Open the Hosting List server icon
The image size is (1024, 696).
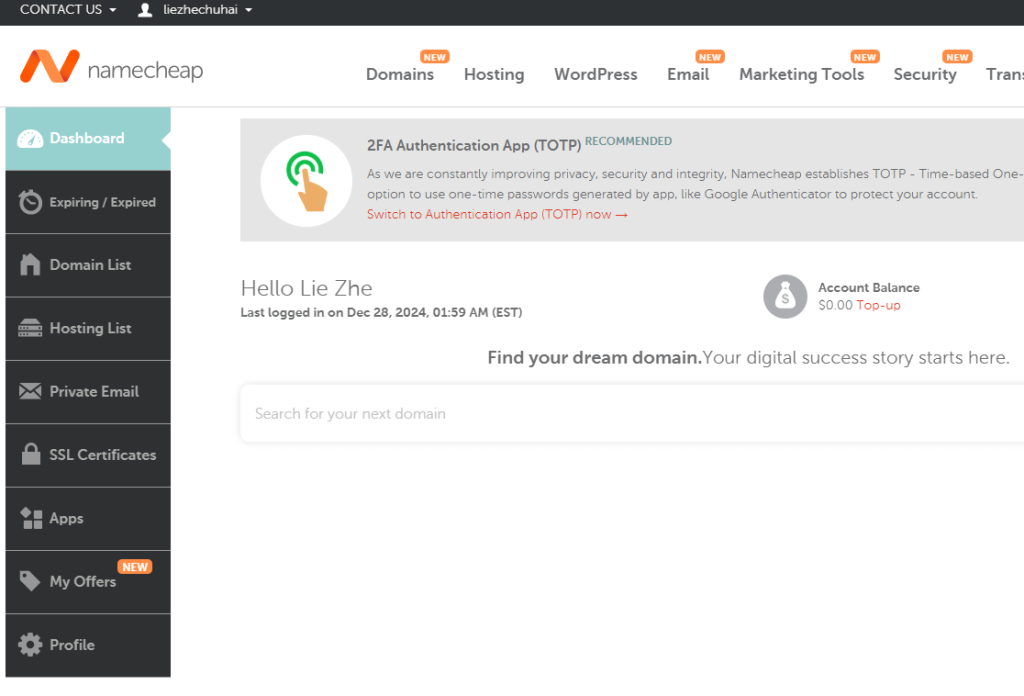point(30,328)
